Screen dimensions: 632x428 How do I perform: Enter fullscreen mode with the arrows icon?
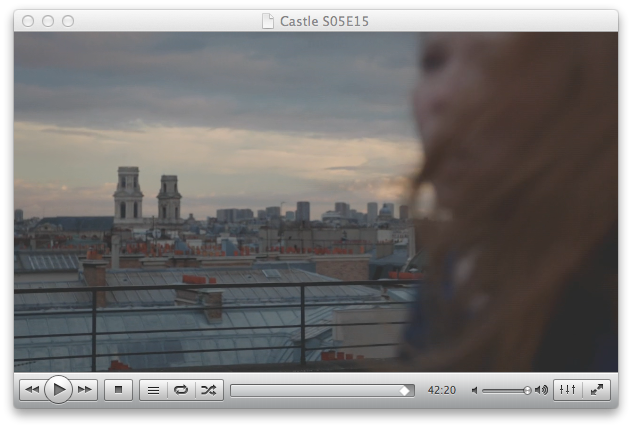pos(597,390)
